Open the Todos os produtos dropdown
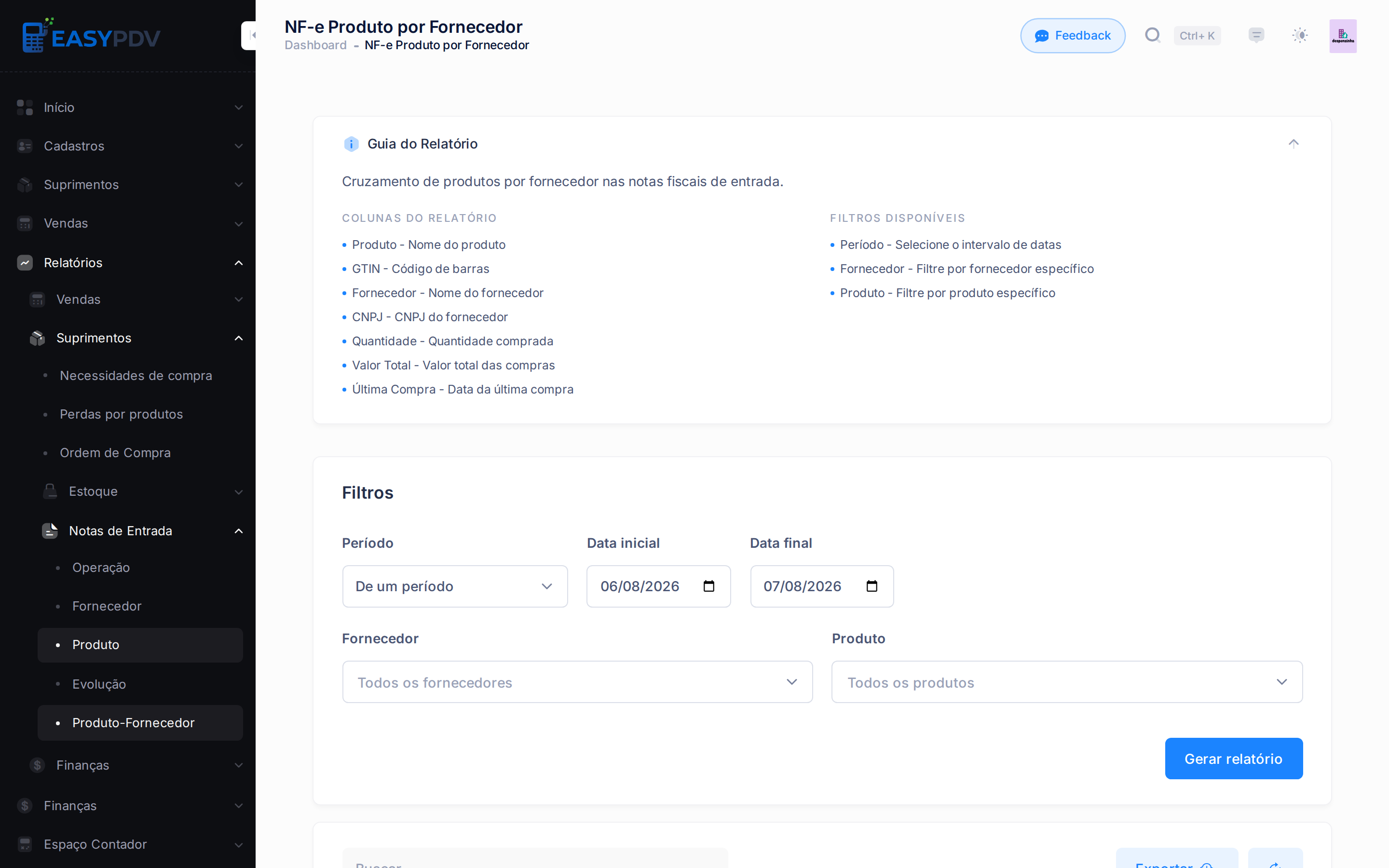This screenshot has height=868, width=1389. [1067, 682]
